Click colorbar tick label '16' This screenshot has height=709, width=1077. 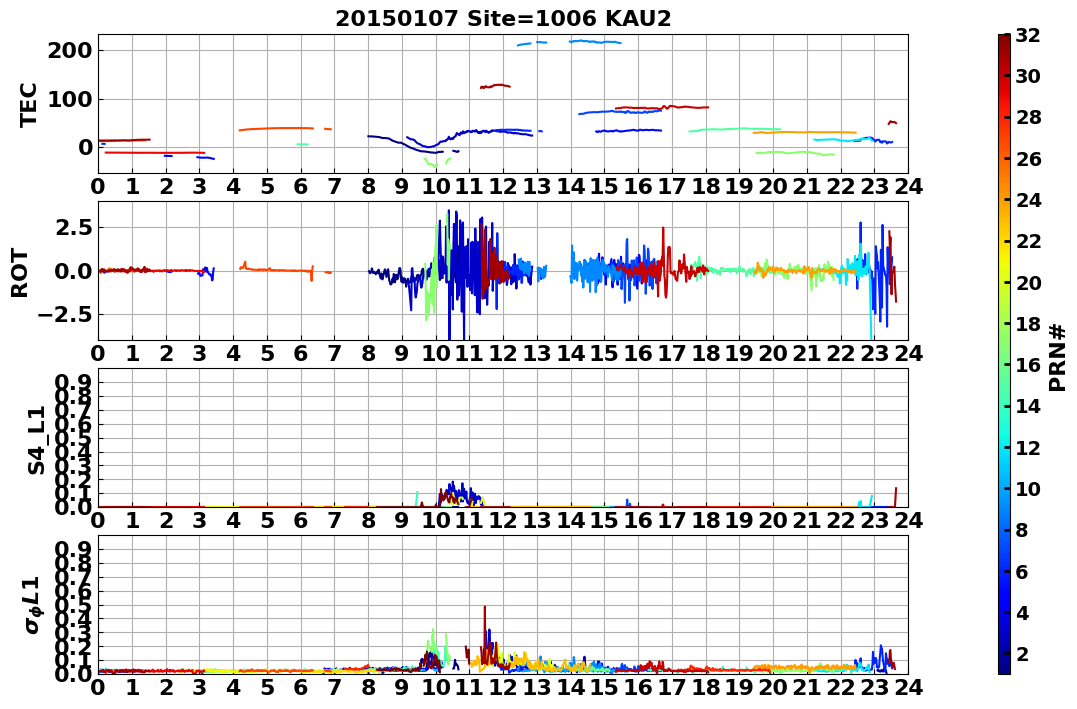(x=1028, y=365)
